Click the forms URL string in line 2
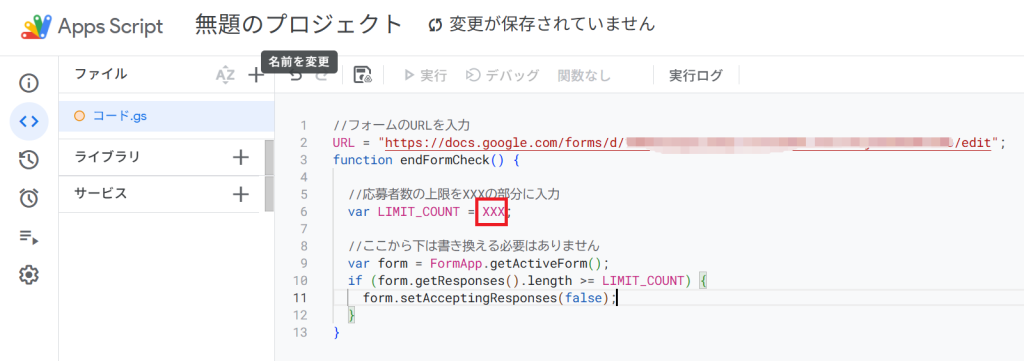The height and width of the screenshot is (361, 1024). pos(688,142)
